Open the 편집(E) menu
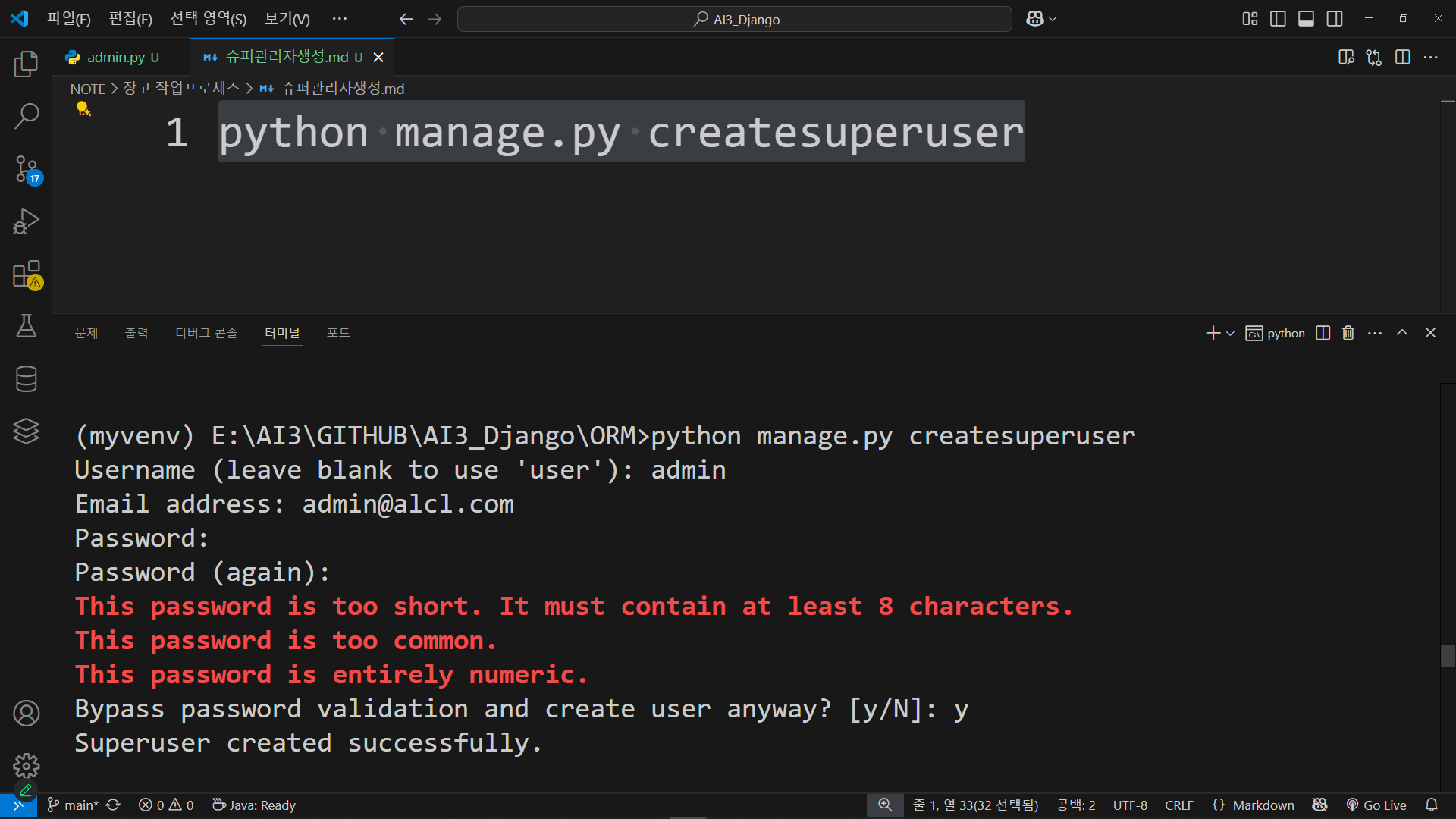Image resolution: width=1456 pixels, height=819 pixels. click(130, 19)
